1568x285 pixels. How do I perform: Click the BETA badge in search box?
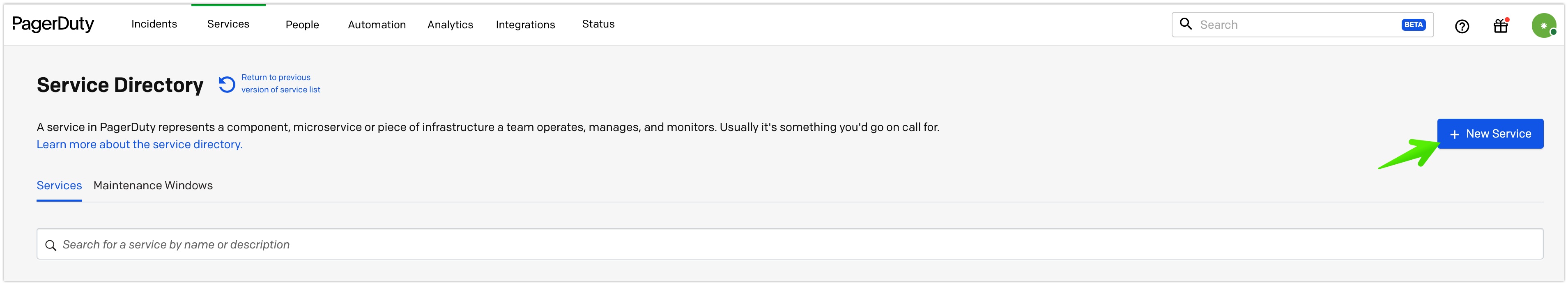tap(1413, 25)
